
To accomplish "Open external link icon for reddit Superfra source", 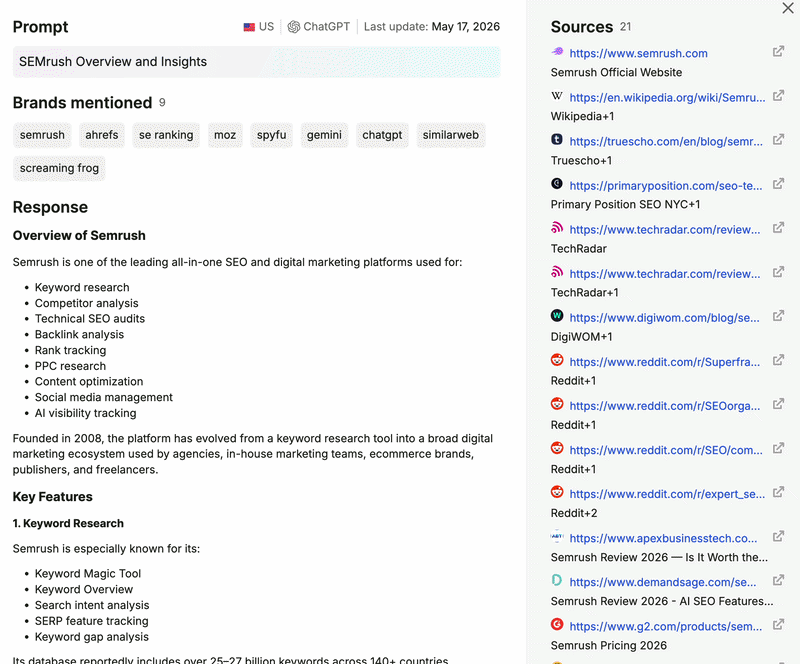I will point(778,360).
